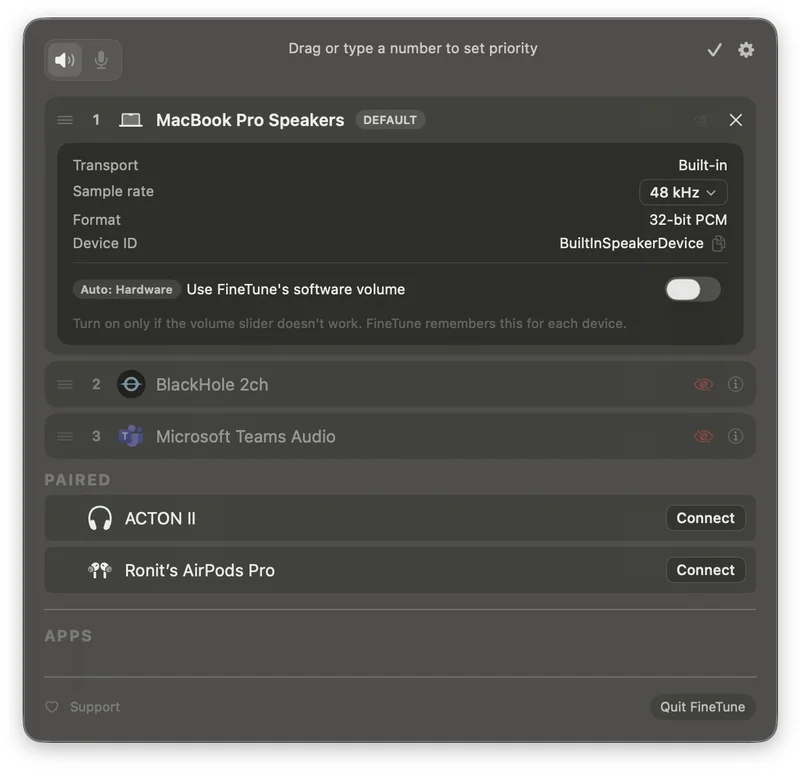800x770 pixels.
Task: Click the AirPods icon for Ronit's AirPods Pro
Action: click(99, 570)
